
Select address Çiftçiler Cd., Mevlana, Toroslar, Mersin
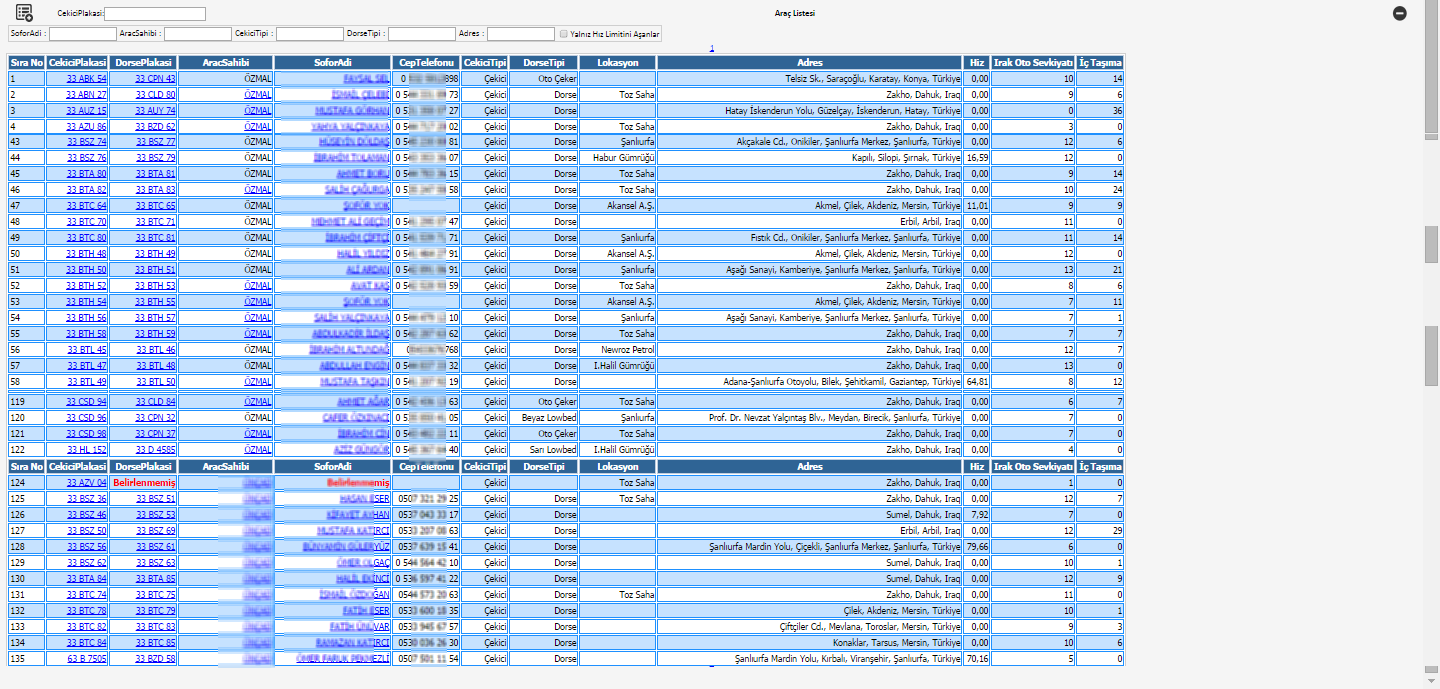coord(870,627)
